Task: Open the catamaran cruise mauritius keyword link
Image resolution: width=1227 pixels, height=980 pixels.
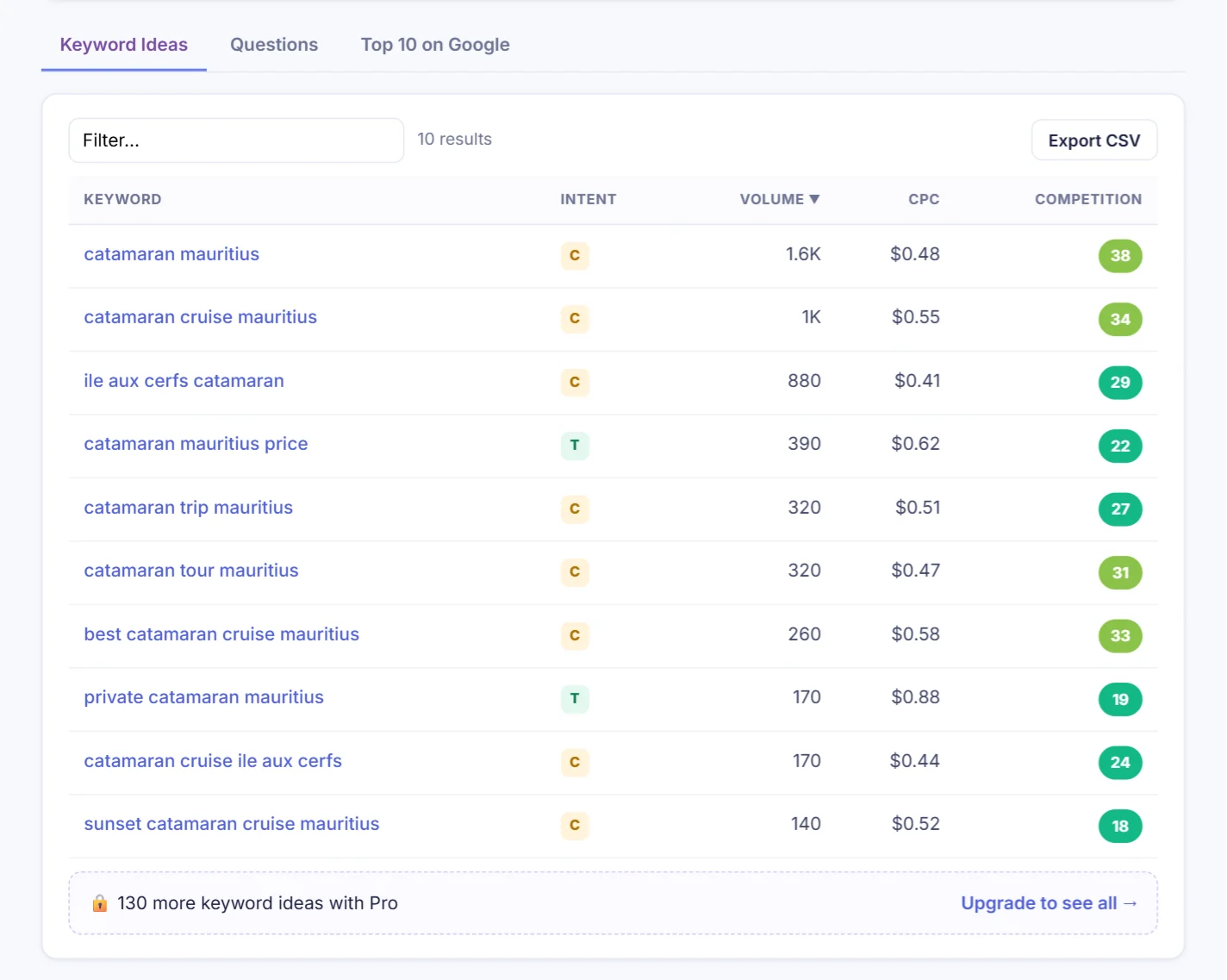Action: pyautogui.click(x=201, y=317)
